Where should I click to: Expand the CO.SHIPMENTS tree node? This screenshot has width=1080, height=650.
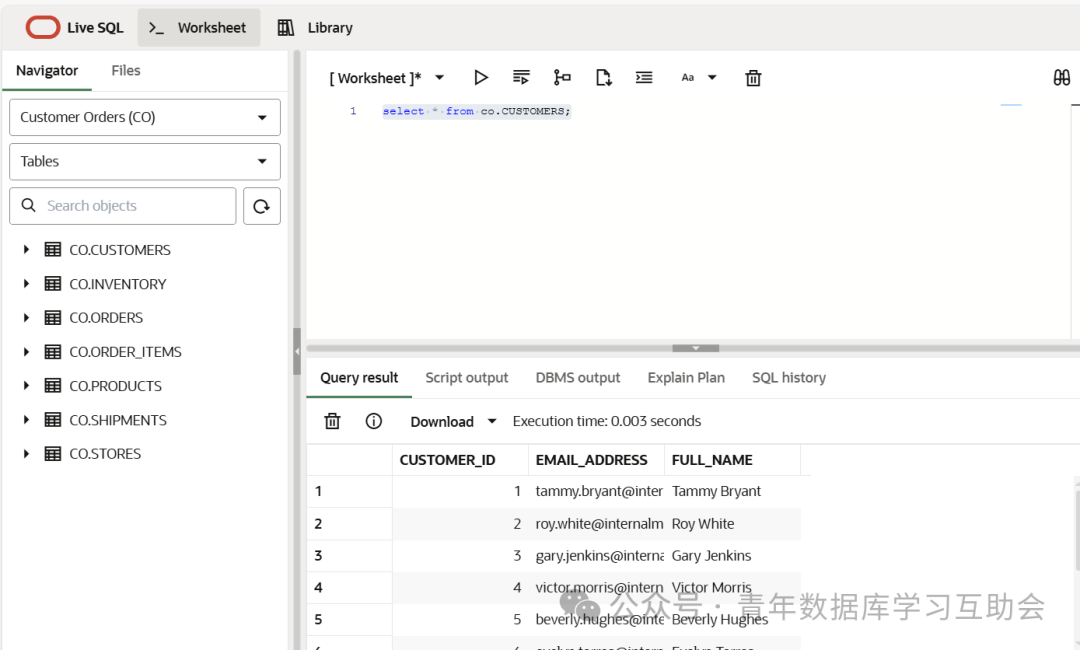pos(26,420)
